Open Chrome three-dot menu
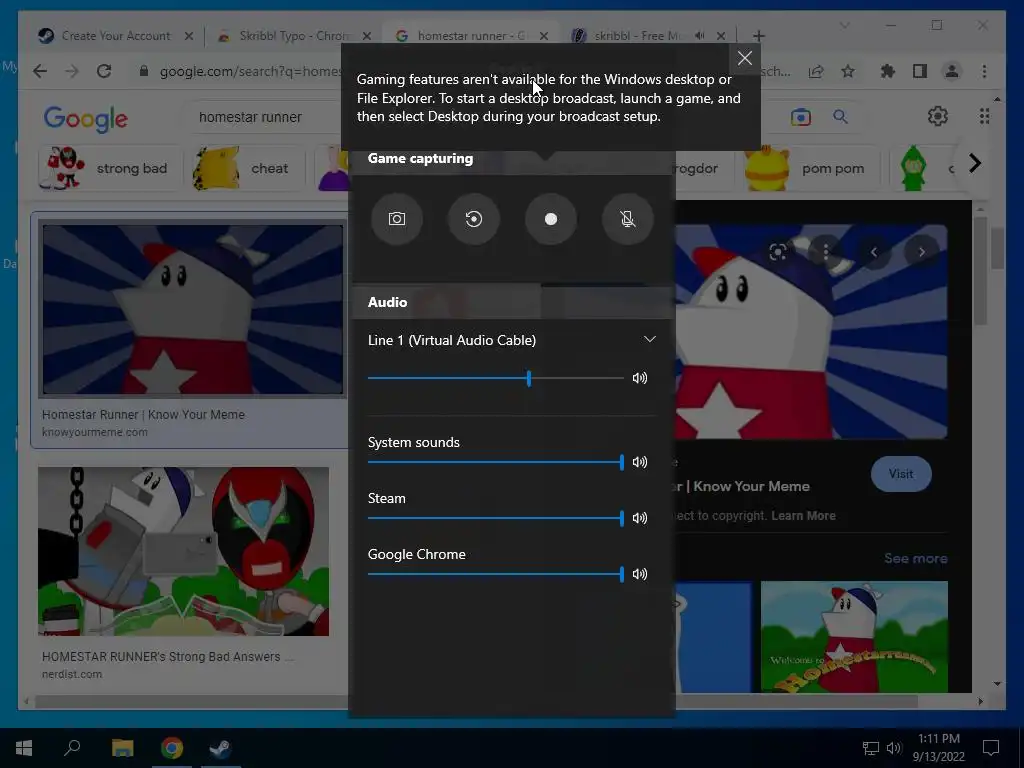 point(984,71)
